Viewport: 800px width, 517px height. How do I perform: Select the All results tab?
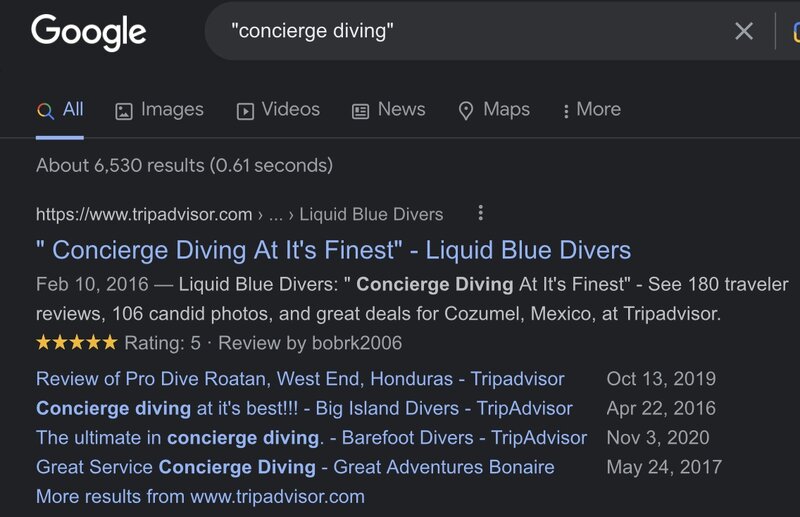click(x=60, y=110)
